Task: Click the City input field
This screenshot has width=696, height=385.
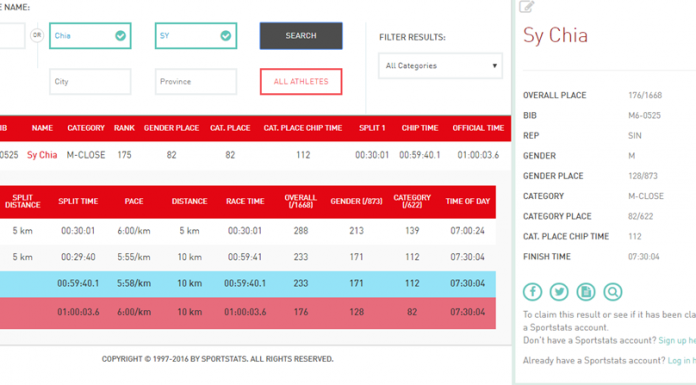Action: click(x=90, y=82)
